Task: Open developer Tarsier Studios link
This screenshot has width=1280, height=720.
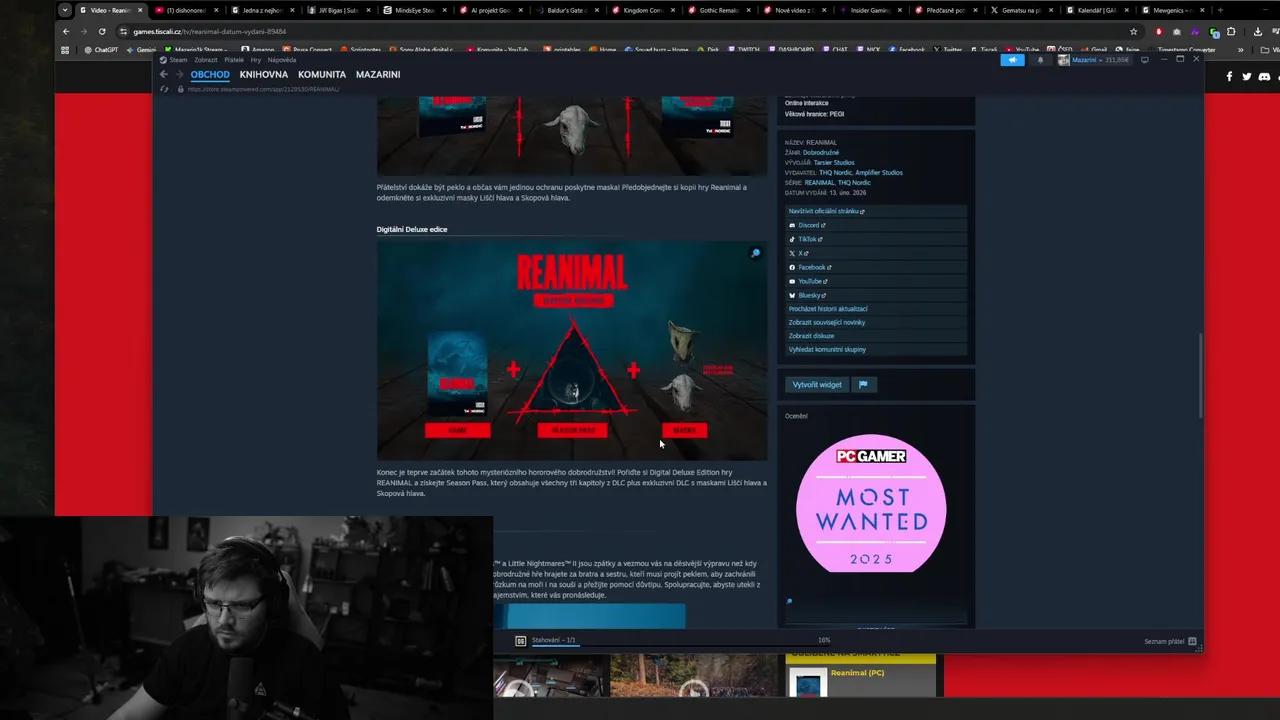Action: coord(834,163)
